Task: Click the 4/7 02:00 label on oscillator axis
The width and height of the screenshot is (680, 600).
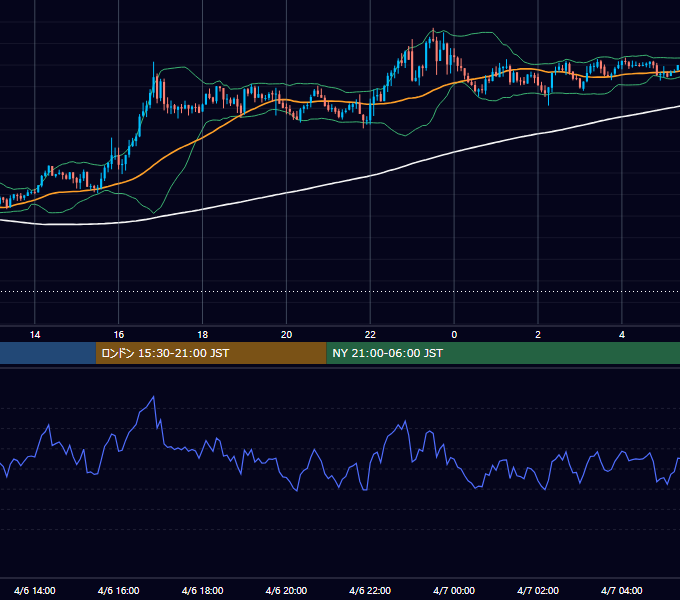Action: coord(538,590)
